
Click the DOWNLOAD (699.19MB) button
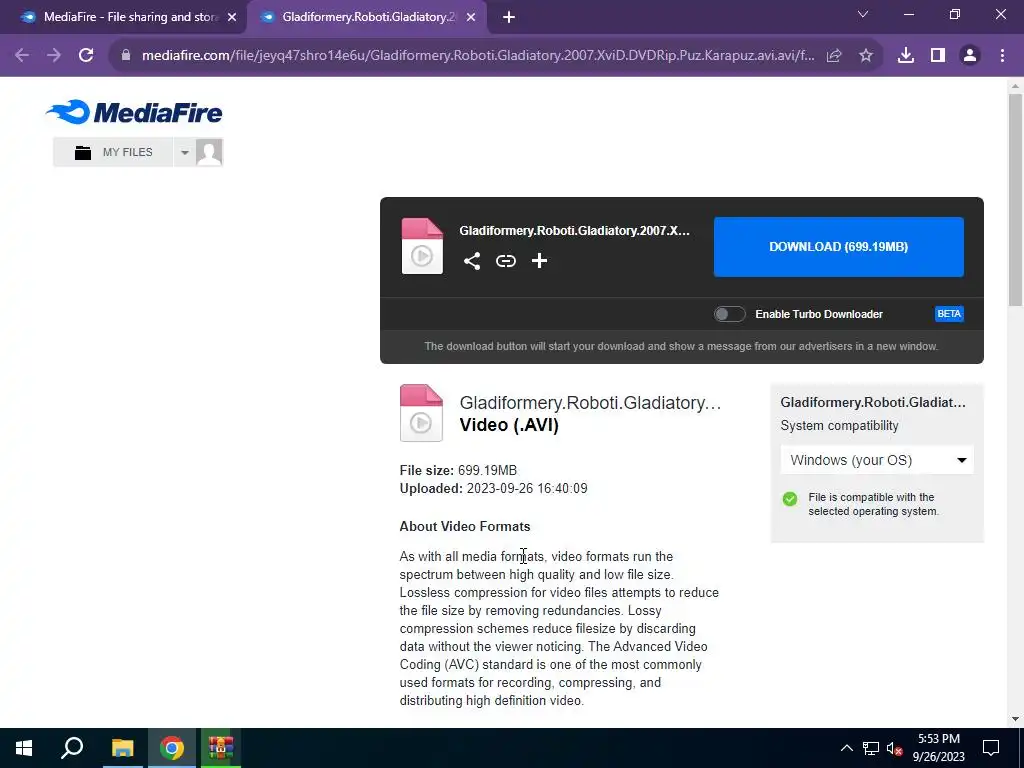[x=839, y=247]
